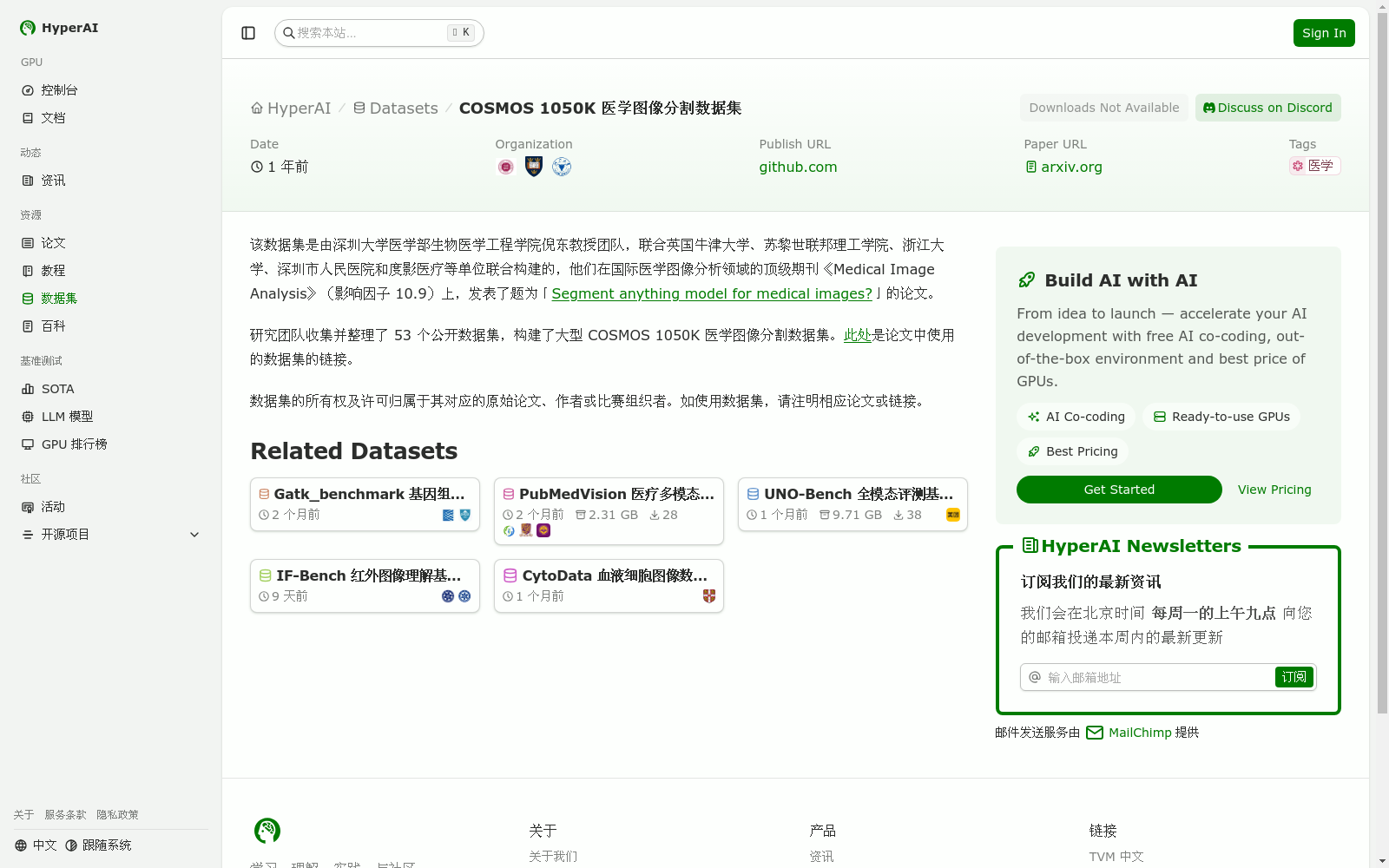Viewport: 1389px width, 868px height.
Task: Click 隐私政策 link in sidebar footer
Action: [x=117, y=815]
